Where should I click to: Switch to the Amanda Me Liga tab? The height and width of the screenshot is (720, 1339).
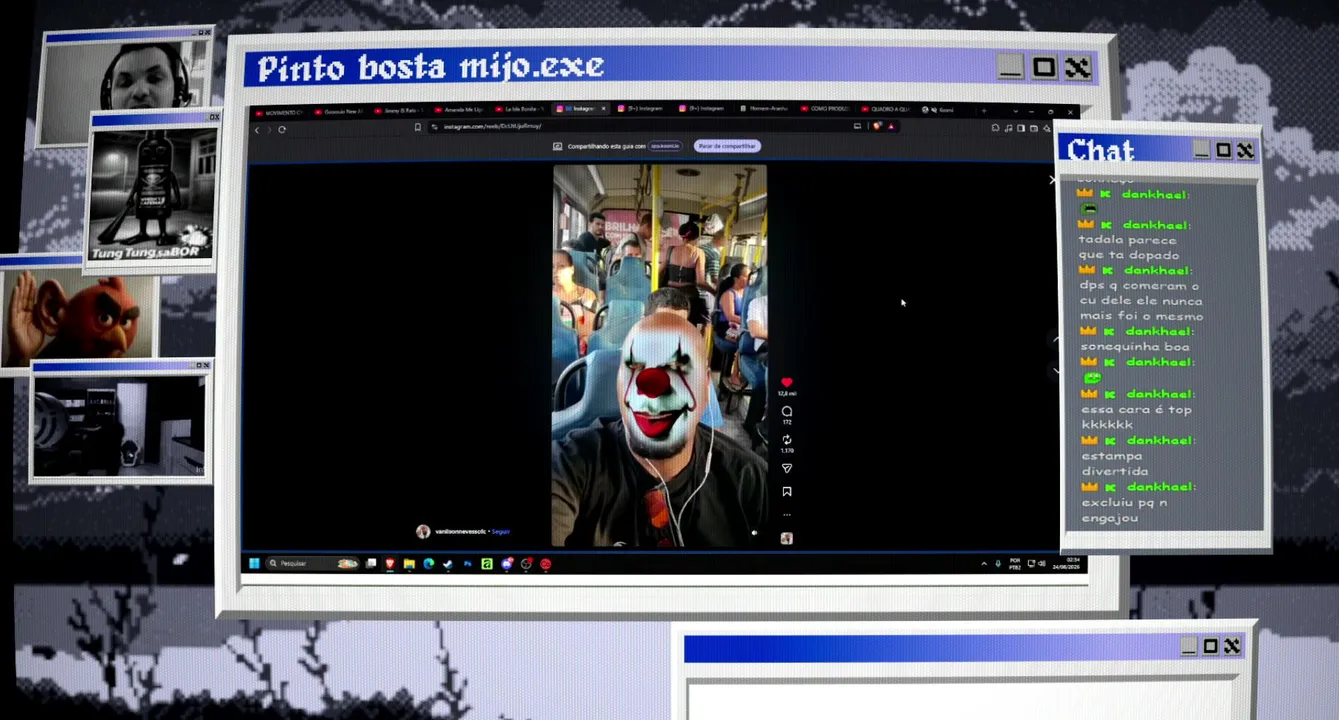coord(459,109)
